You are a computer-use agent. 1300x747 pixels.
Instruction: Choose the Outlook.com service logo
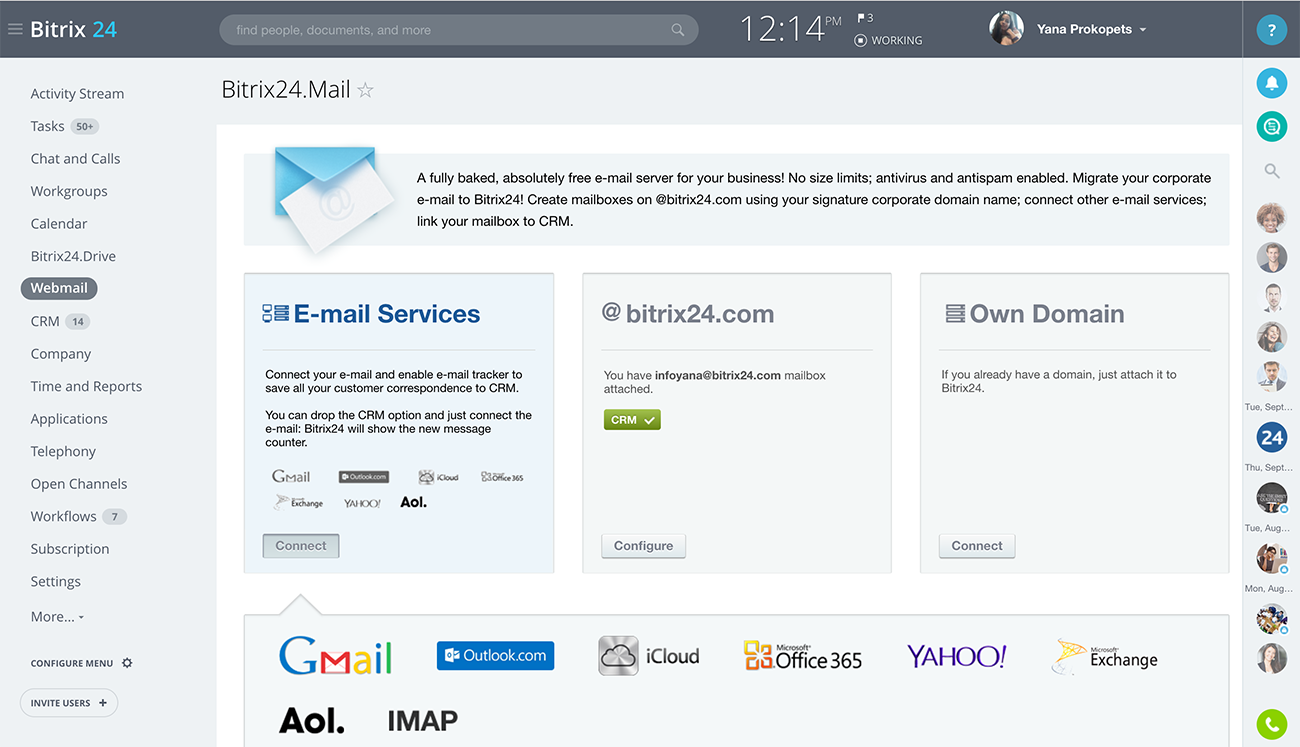[x=495, y=656]
